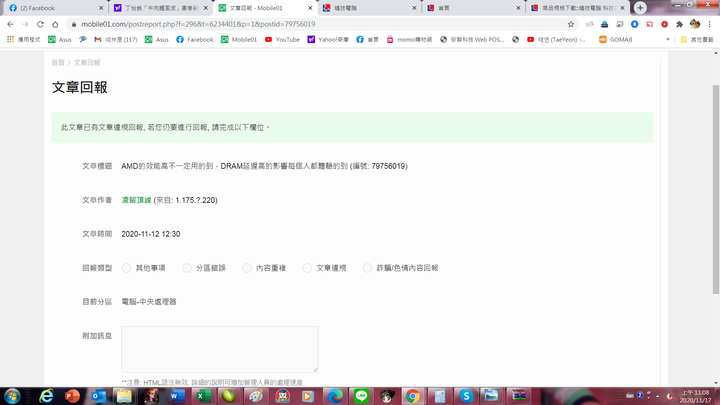Close the Facebook tab

point(101,8)
